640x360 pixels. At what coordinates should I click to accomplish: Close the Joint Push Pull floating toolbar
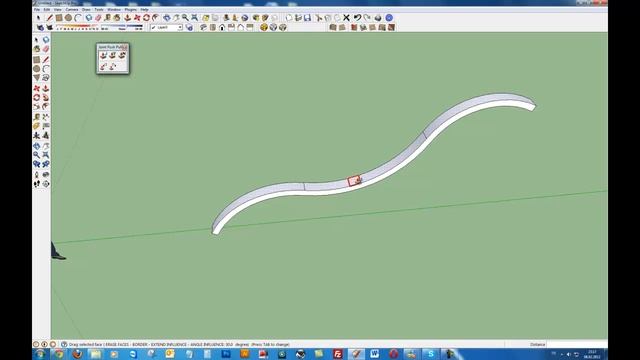125,47
